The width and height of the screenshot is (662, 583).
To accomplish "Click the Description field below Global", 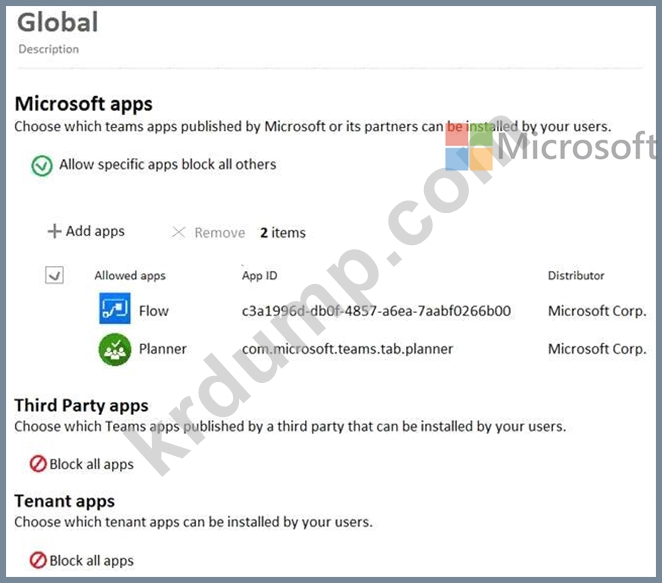I will click(x=48, y=49).
